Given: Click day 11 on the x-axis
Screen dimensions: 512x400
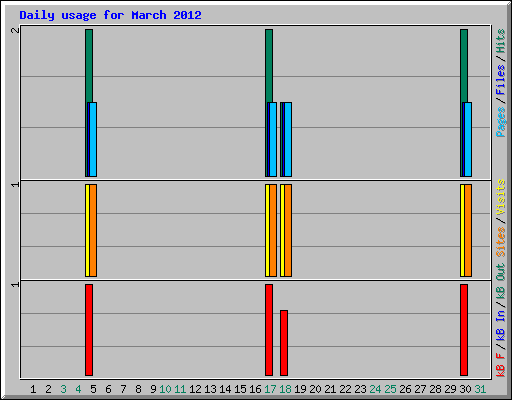Looking at the screenshot, I should (x=180, y=389).
